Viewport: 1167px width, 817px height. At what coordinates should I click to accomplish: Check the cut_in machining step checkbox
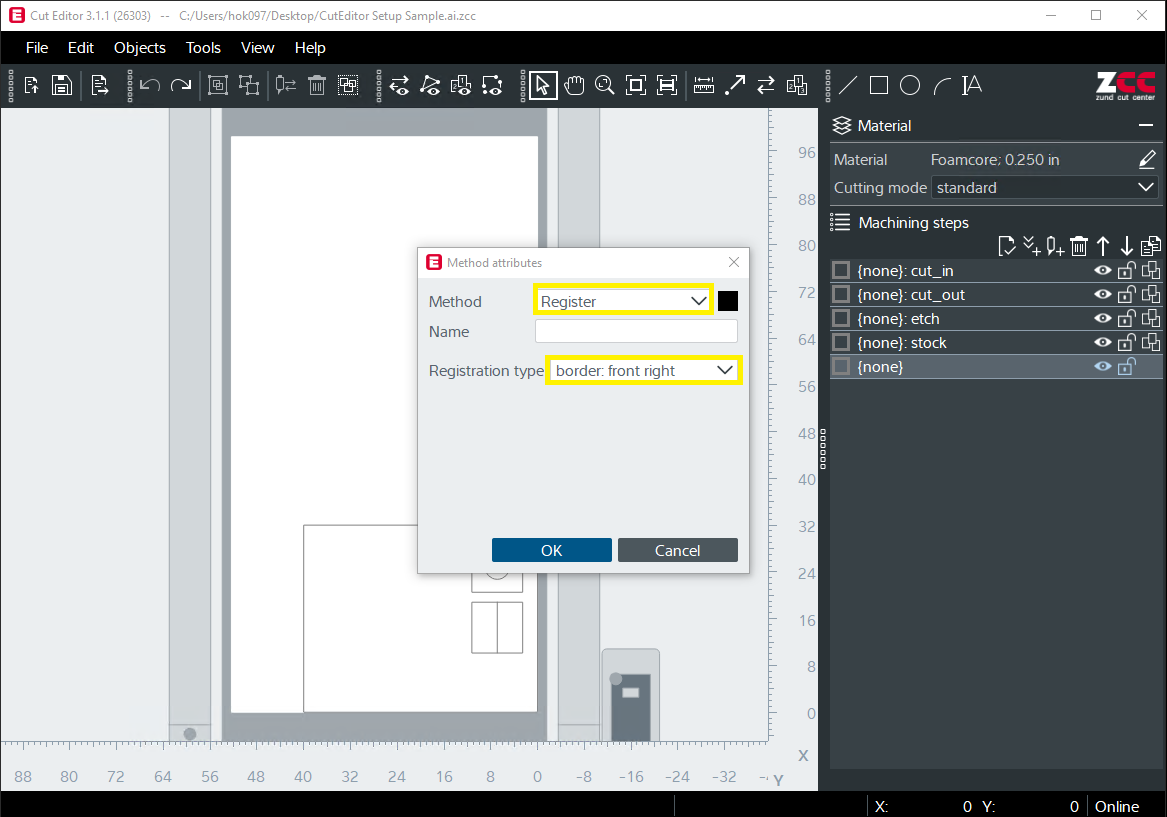(x=841, y=271)
